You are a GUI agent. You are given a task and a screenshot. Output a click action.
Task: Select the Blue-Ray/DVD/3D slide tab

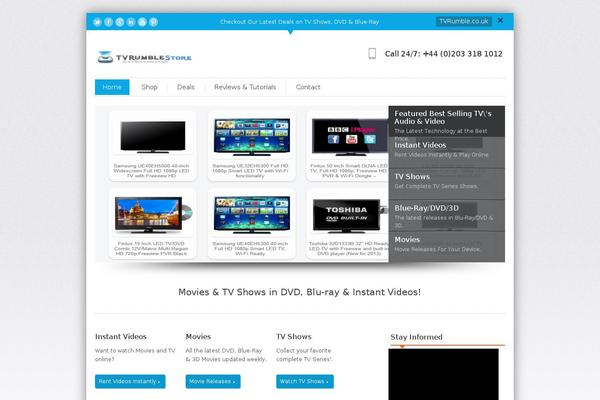(447, 216)
